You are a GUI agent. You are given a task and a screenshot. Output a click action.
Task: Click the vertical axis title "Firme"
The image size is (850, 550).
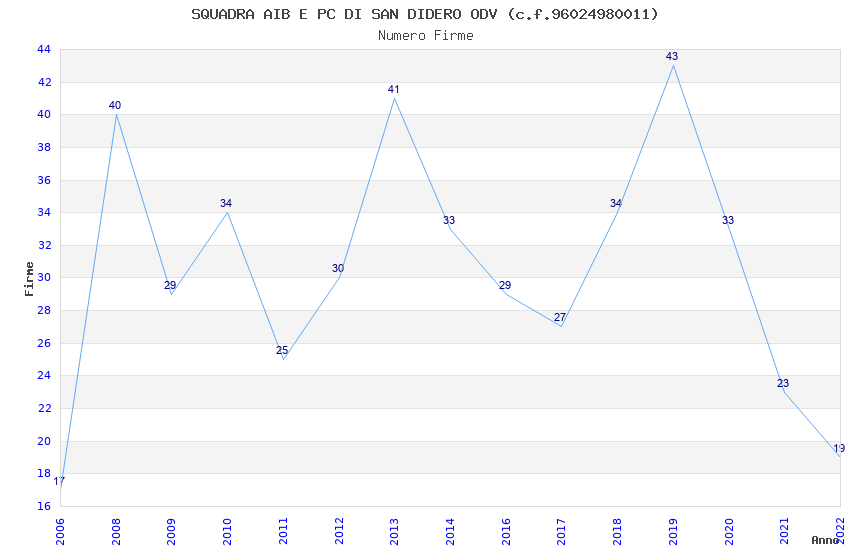coord(29,279)
